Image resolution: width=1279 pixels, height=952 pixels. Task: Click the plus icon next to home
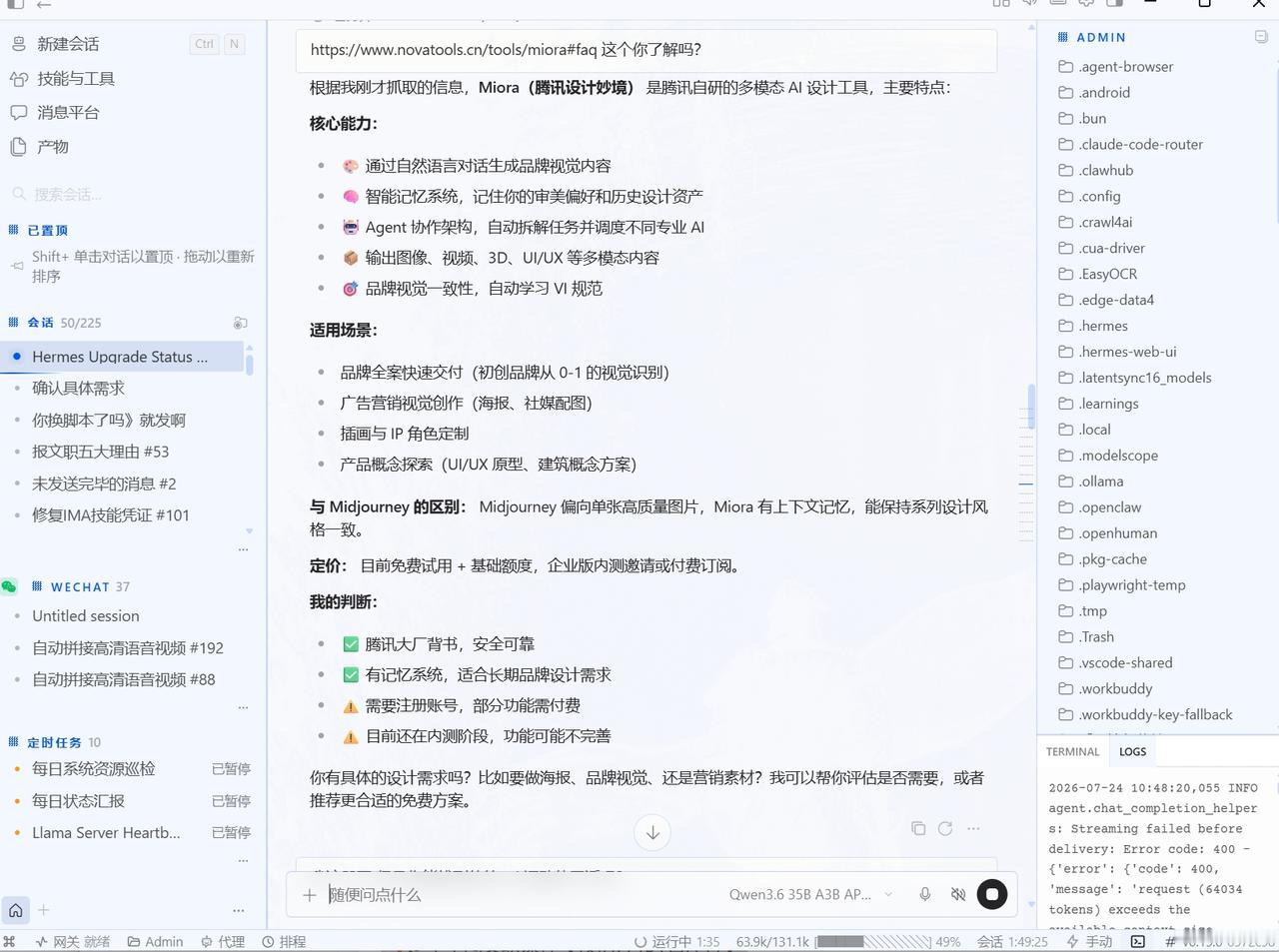point(43,910)
